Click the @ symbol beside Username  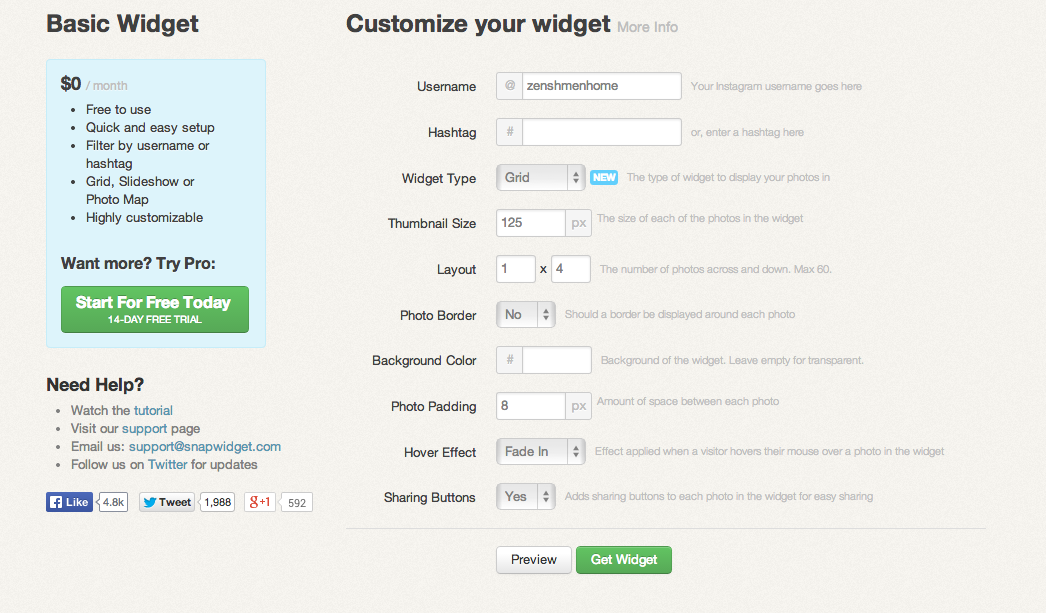(x=510, y=86)
